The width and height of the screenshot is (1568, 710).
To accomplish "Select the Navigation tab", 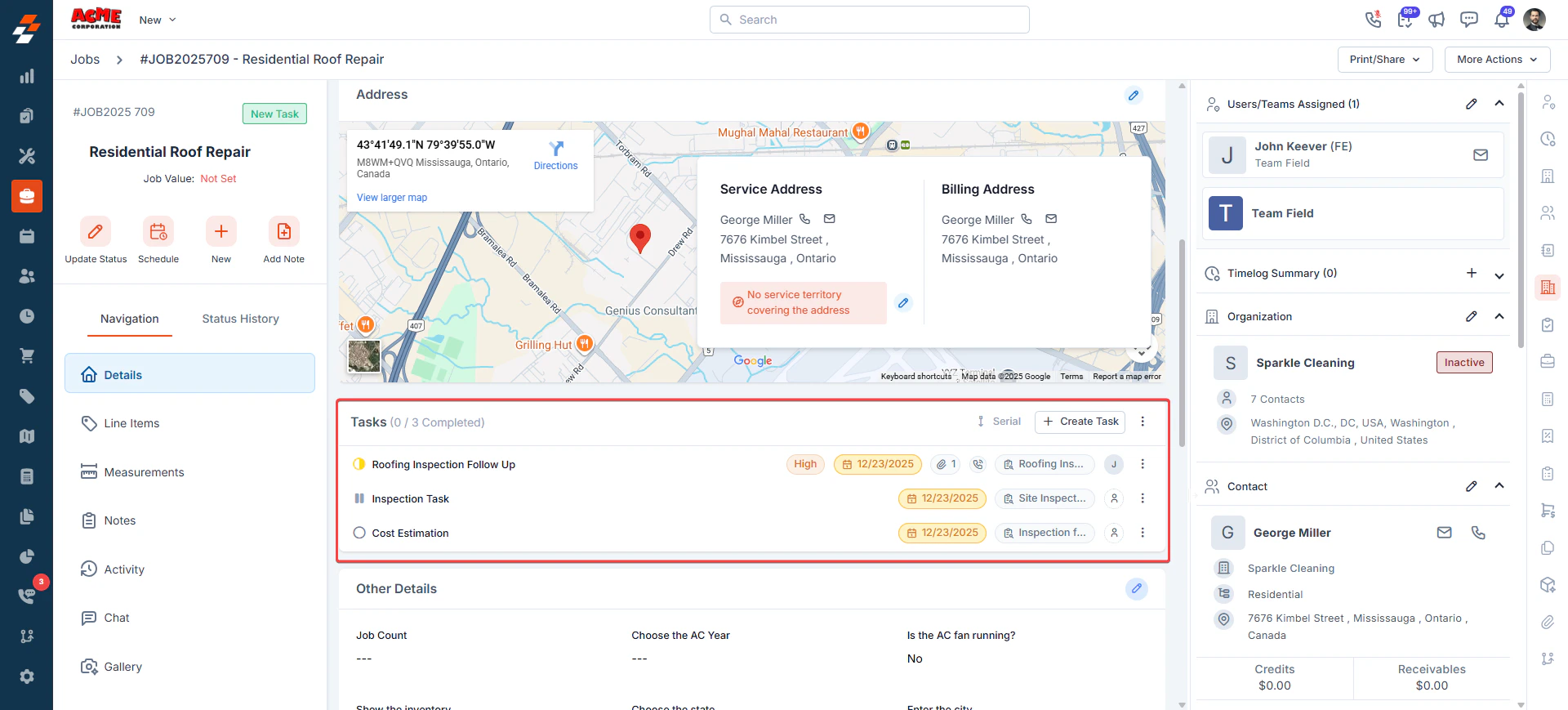I will 130,319.
